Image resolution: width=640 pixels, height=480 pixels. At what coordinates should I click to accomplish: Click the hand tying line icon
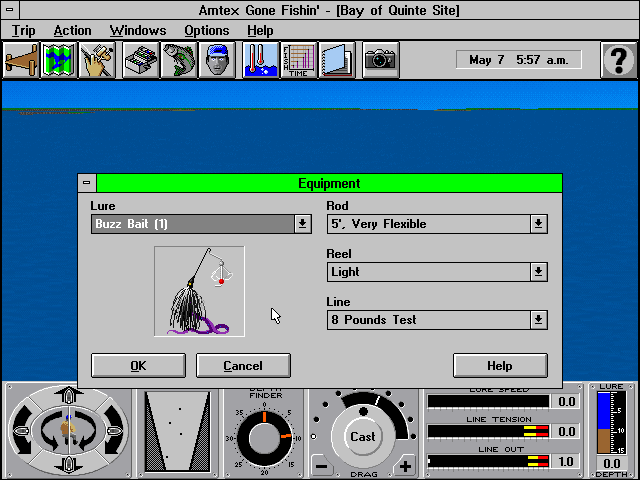click(x=97, y=60)
